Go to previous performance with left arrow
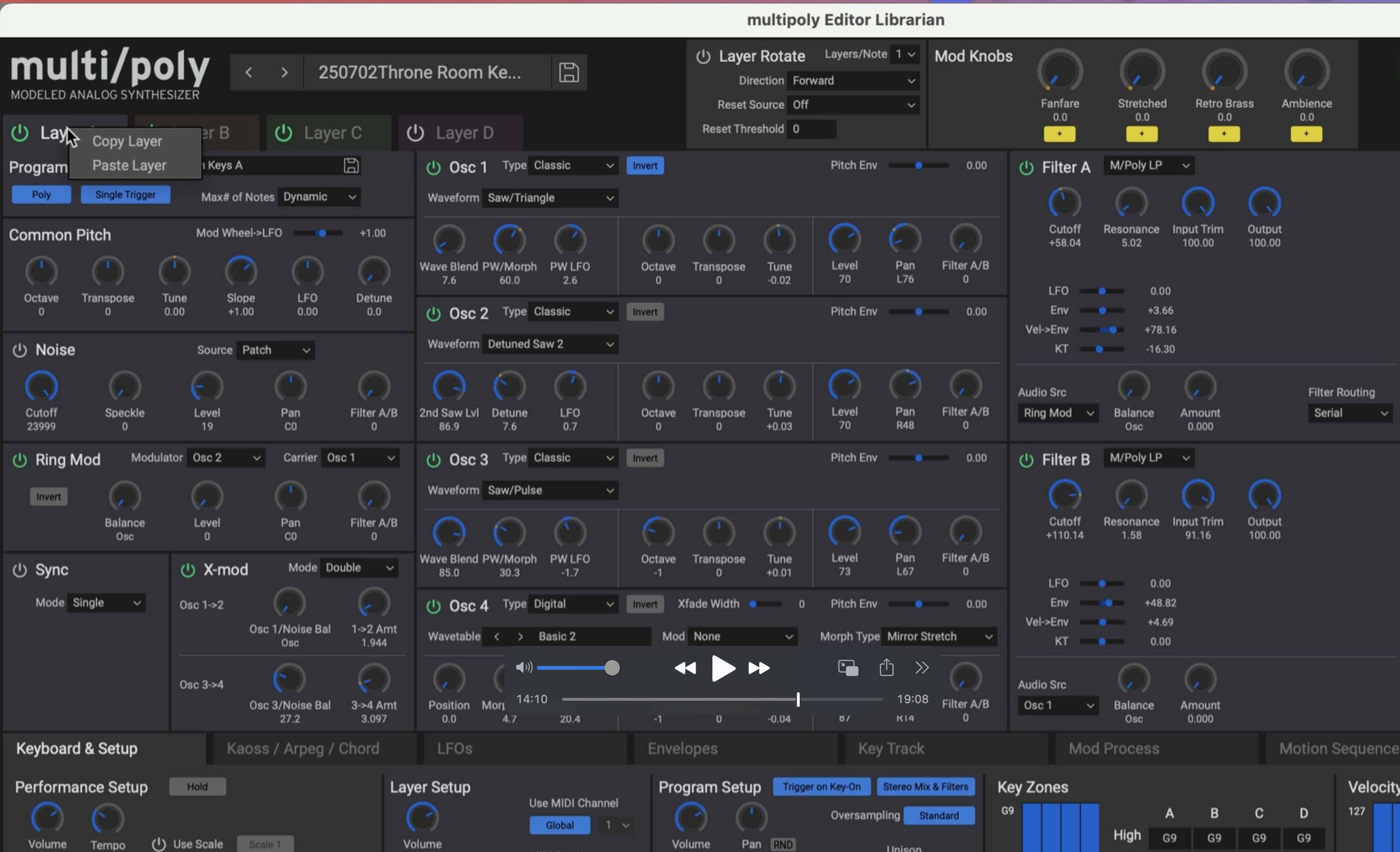This screenshot has width=1400, height=852. [248, 72]
